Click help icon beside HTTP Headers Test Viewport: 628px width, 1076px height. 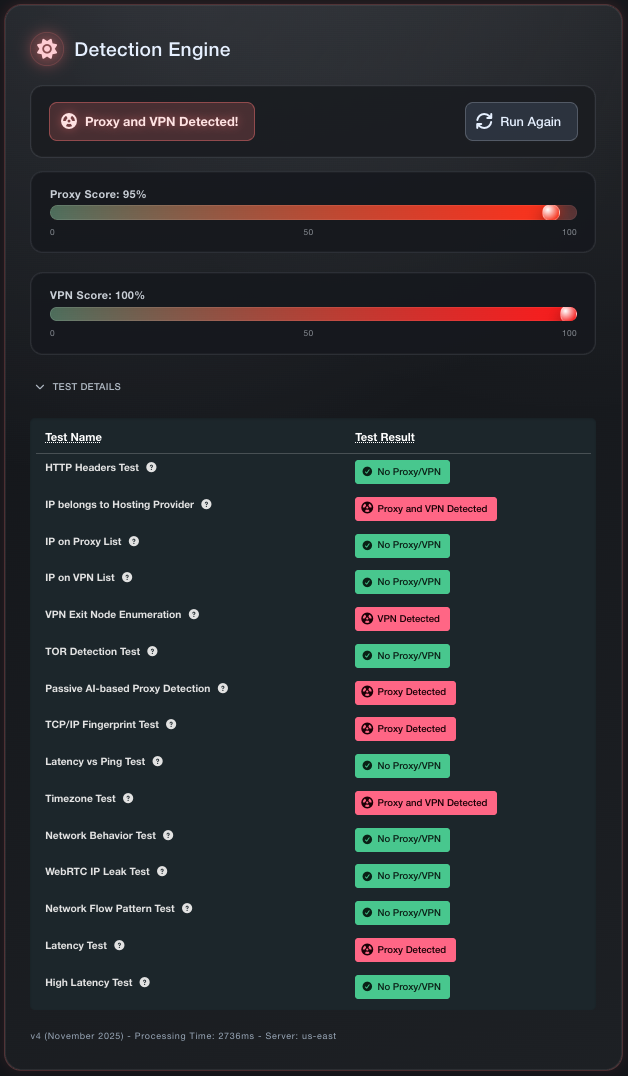[152, 467]
